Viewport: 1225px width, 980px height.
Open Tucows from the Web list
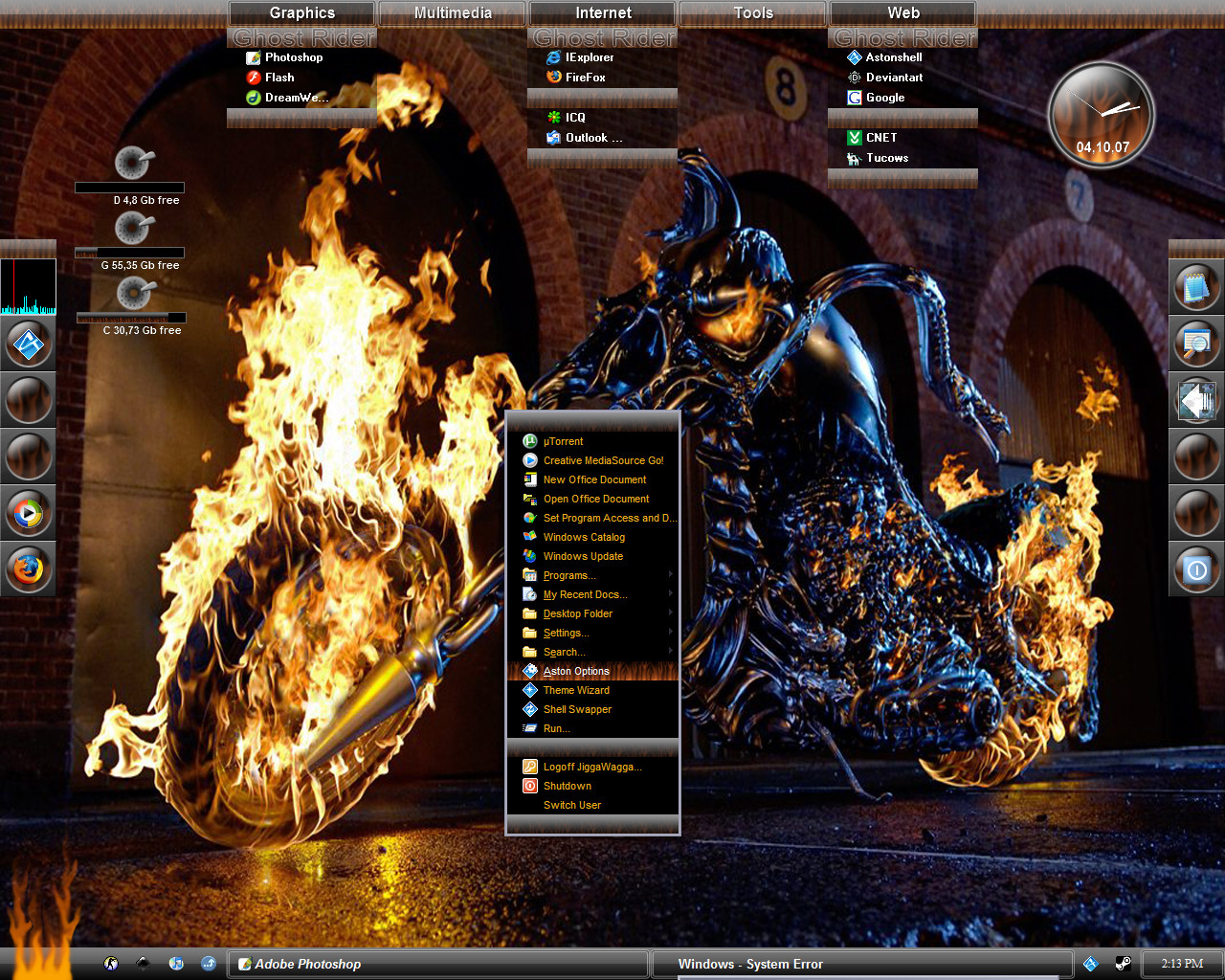point(878,158)
